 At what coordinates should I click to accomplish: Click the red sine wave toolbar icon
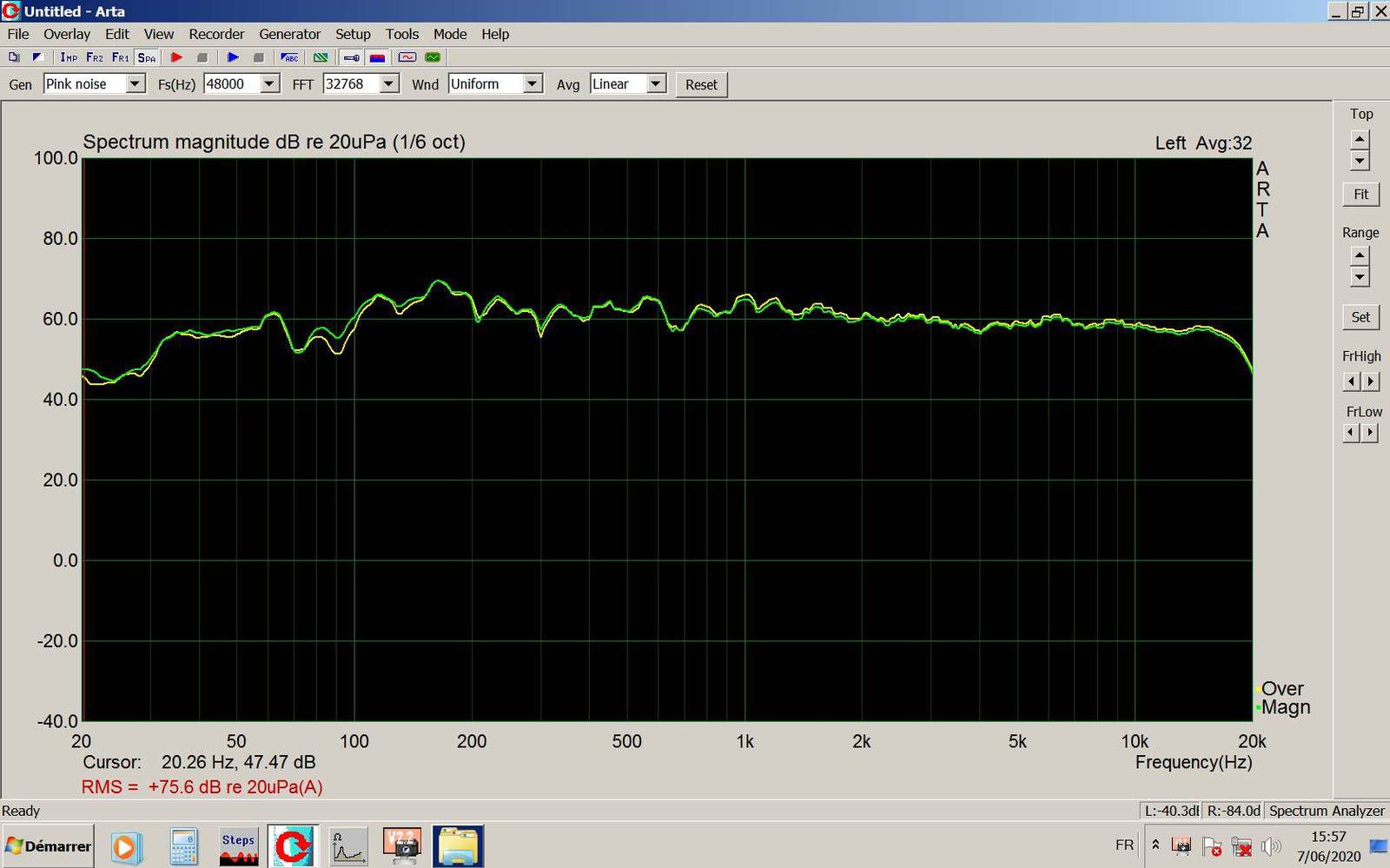(x=407, y=57)
